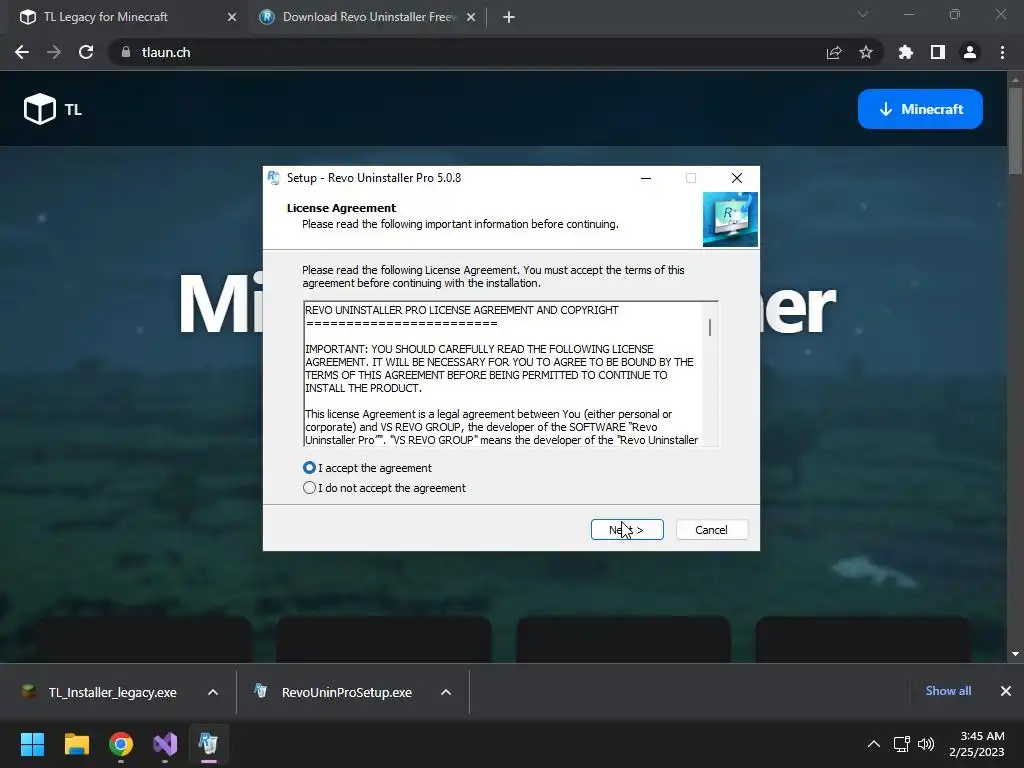Screen dimensions: 1024x768
Task: Click the page scrollbar down arrow
Action: 1015,654
